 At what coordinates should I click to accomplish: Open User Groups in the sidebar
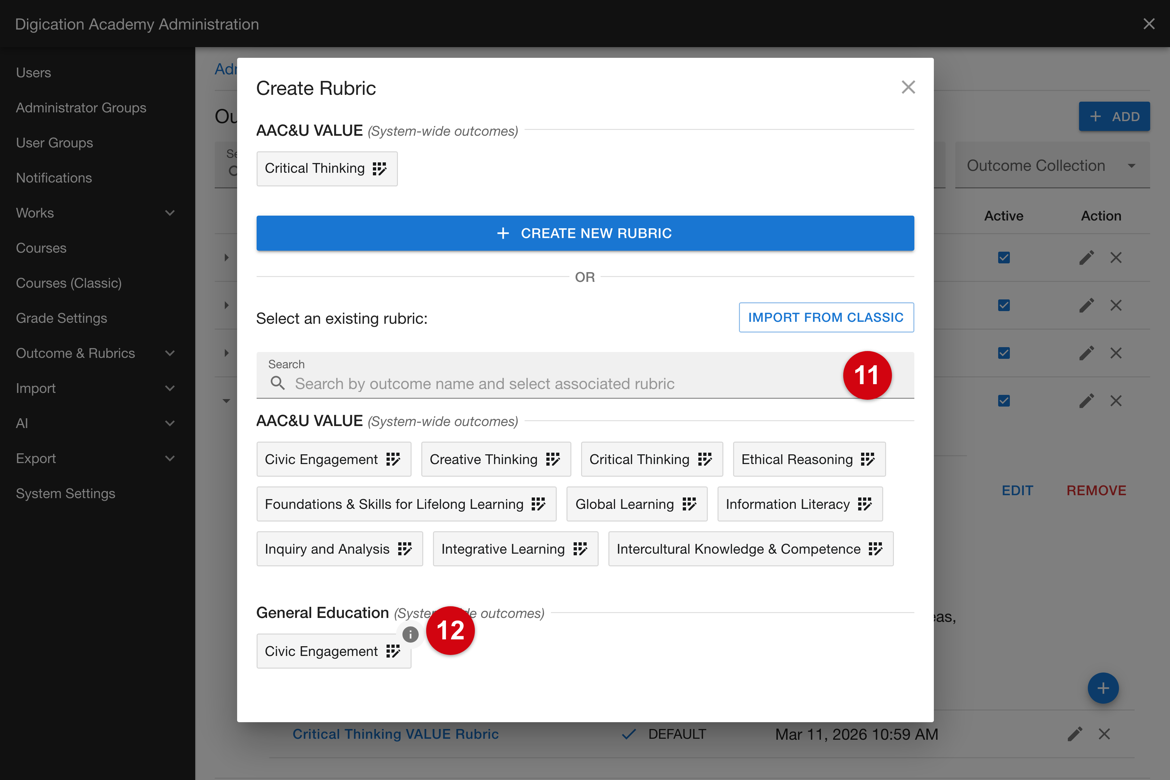coord(54,143)
